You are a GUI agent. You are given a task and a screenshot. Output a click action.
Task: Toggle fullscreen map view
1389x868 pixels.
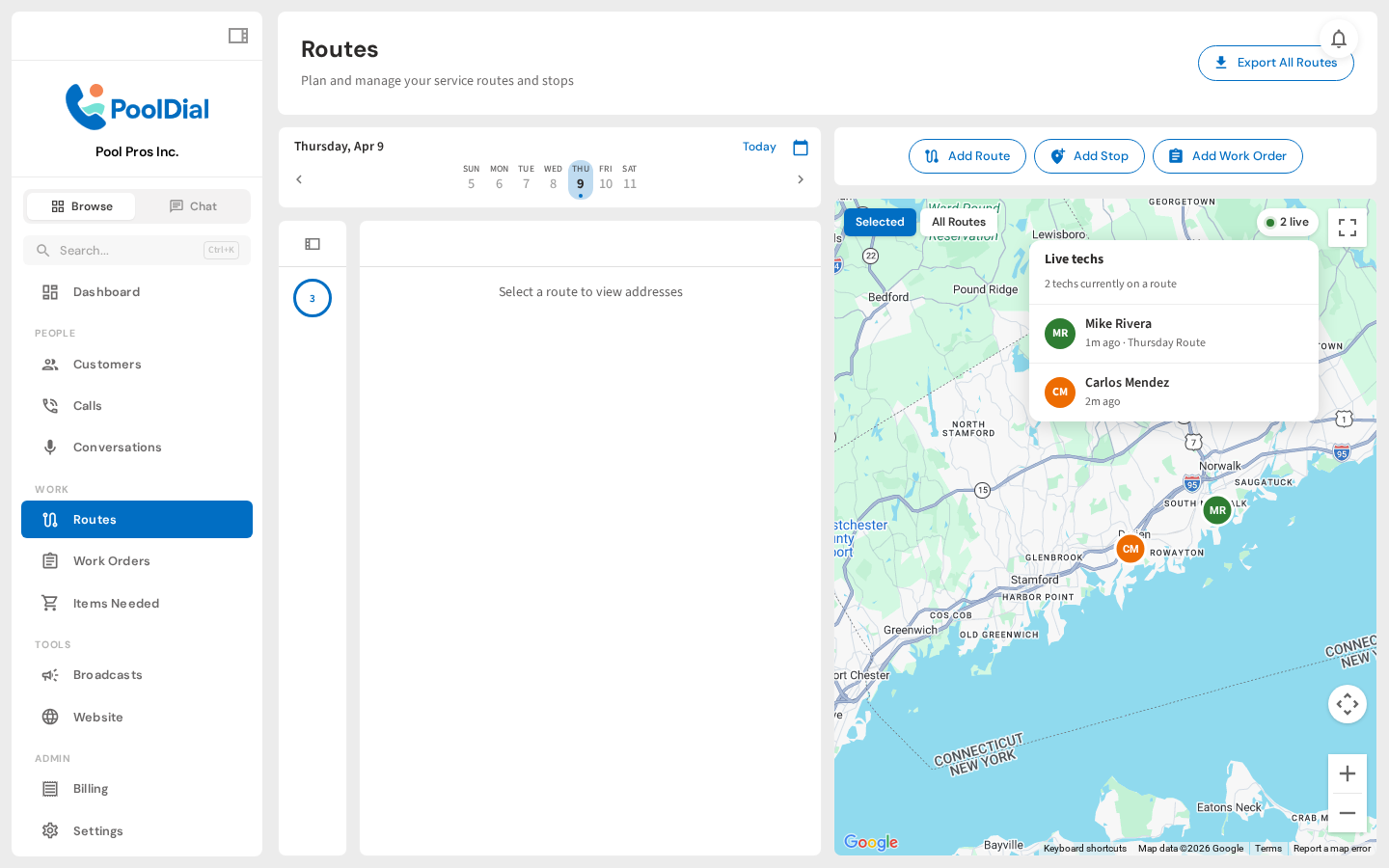tap(1347, 228)
